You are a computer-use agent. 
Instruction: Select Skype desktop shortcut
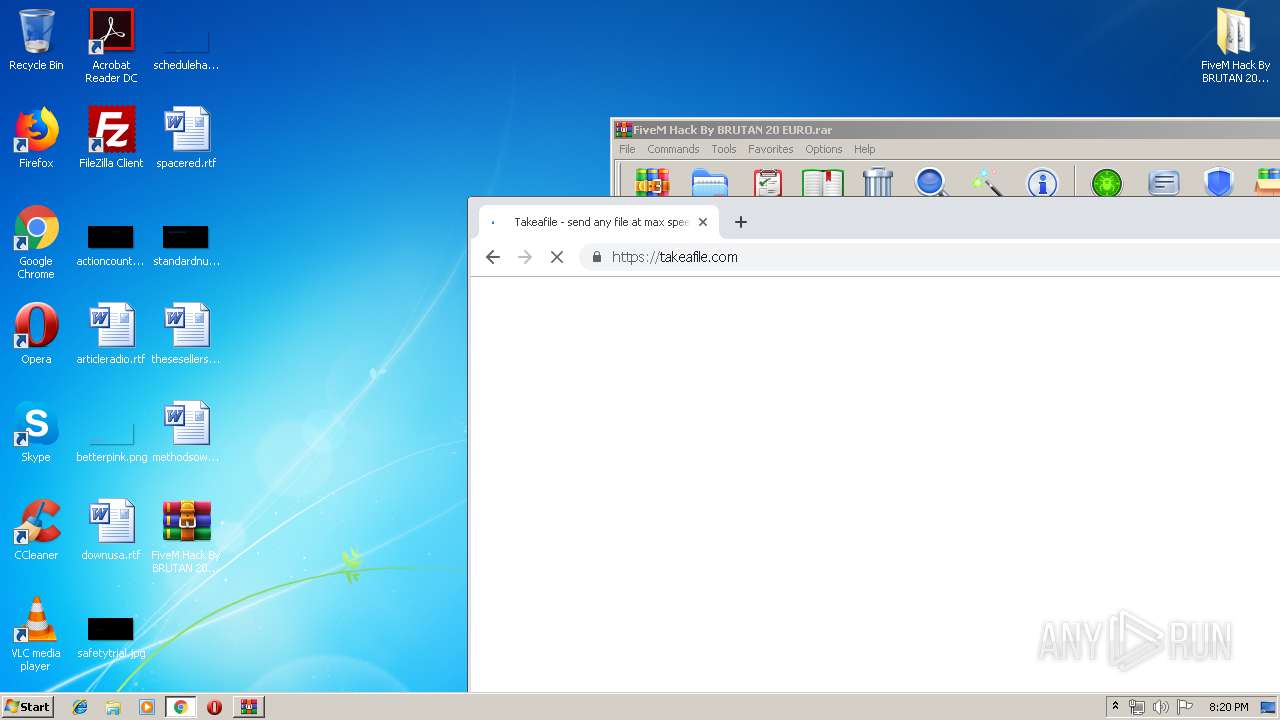[36, 432]
